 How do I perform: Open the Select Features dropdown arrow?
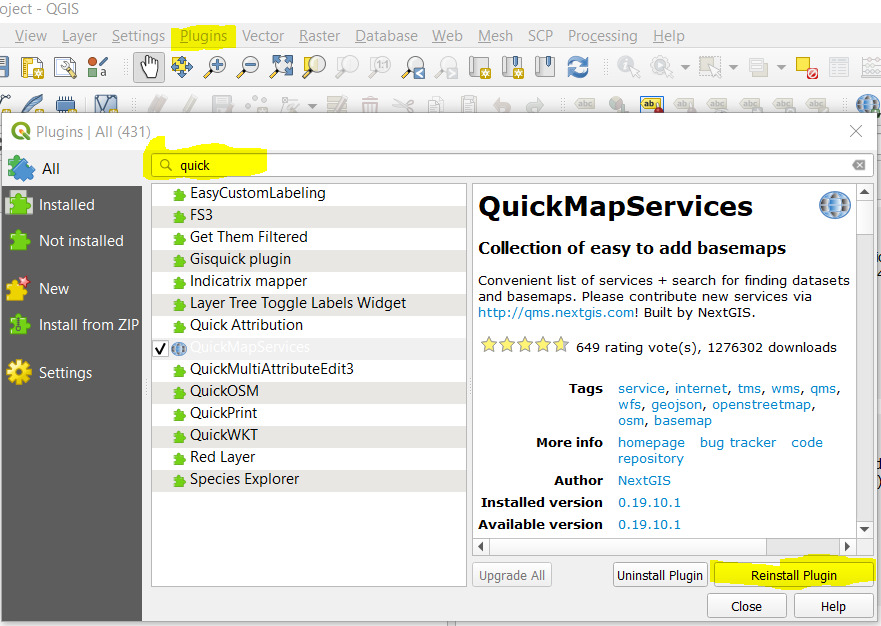point(733,67)
